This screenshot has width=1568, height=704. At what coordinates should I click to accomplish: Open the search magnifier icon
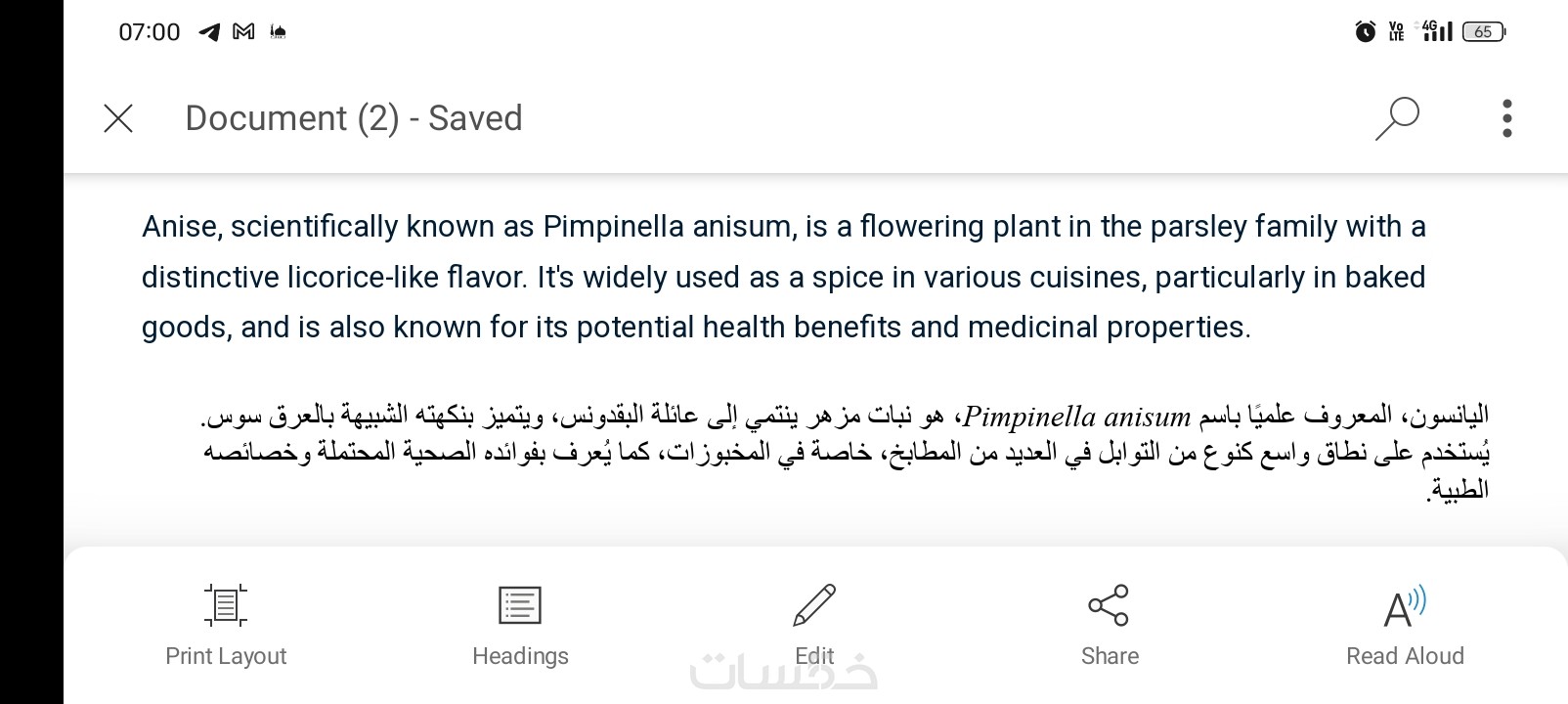pos(1397,118)
